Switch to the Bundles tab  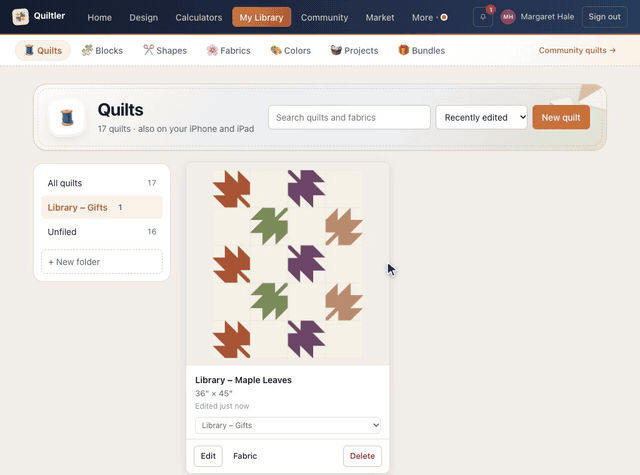[x=422, y=50]
